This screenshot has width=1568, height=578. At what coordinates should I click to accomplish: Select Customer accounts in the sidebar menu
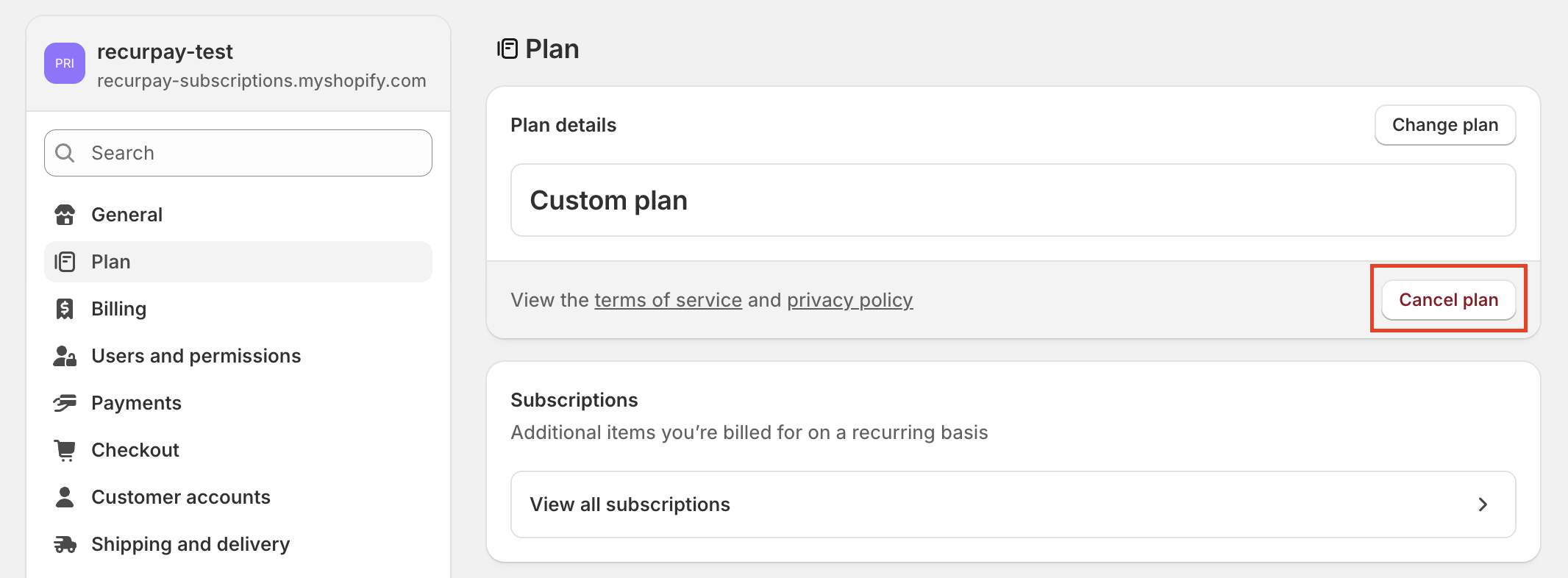(180, 497)
